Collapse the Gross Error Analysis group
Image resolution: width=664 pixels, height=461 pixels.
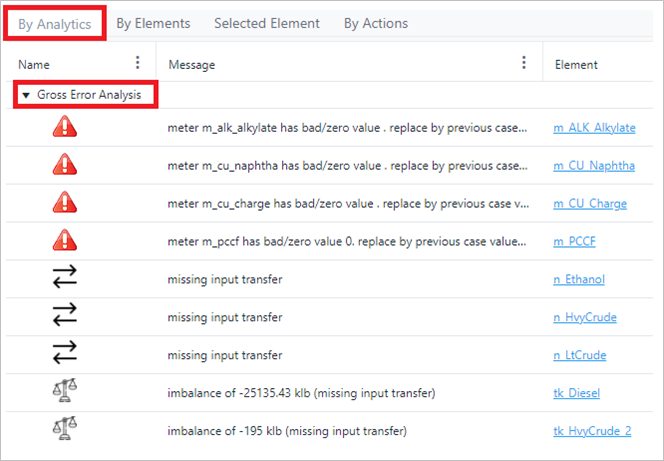point(26,95)
